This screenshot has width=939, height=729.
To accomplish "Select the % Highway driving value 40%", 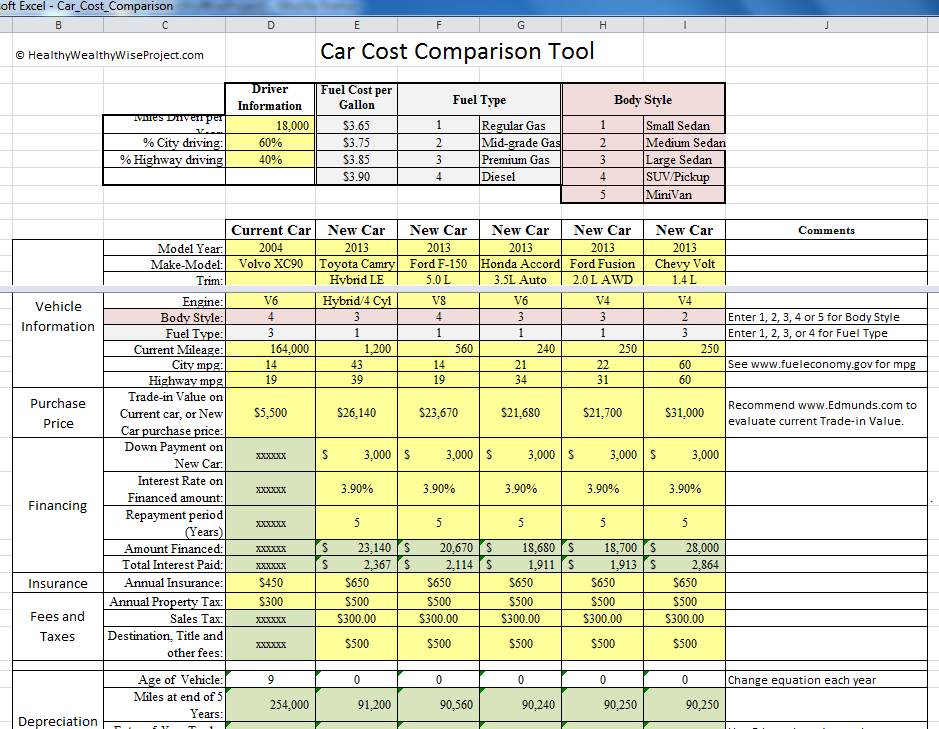I will pos(271,159).
